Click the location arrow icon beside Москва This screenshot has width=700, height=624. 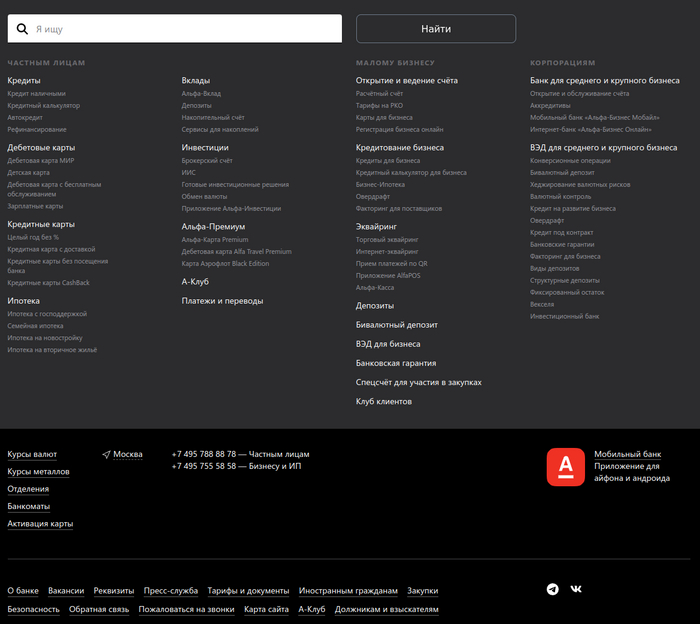(x=106, y=454)
